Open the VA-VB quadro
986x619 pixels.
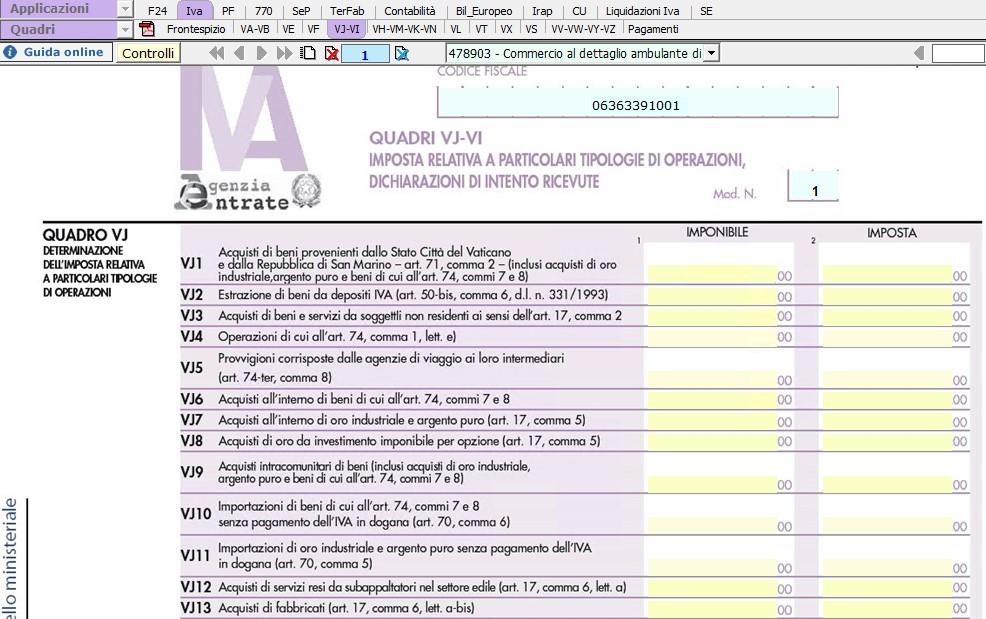tap(255, 29)
